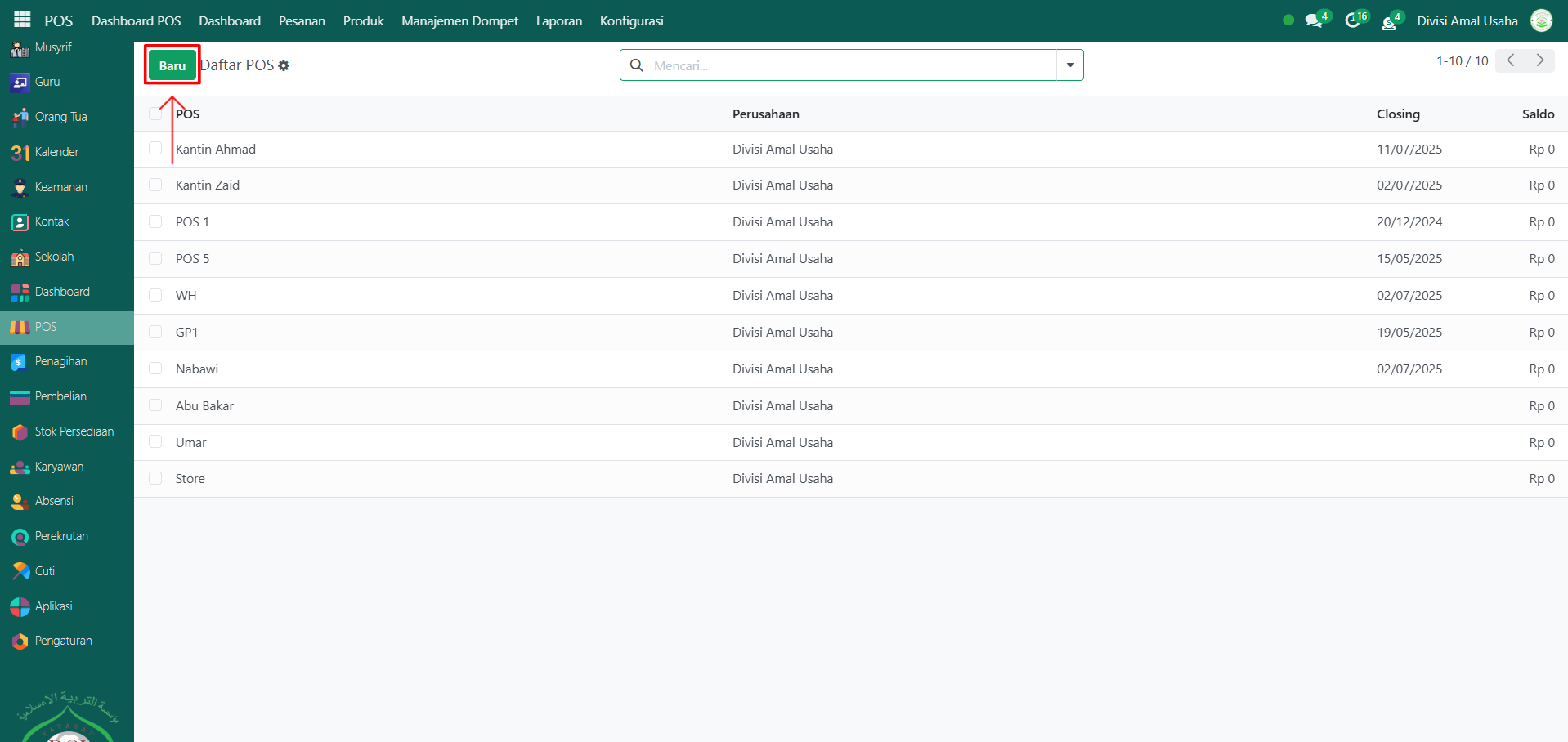
Task: Go to the Pesanan menu
Action: [302, 20]
